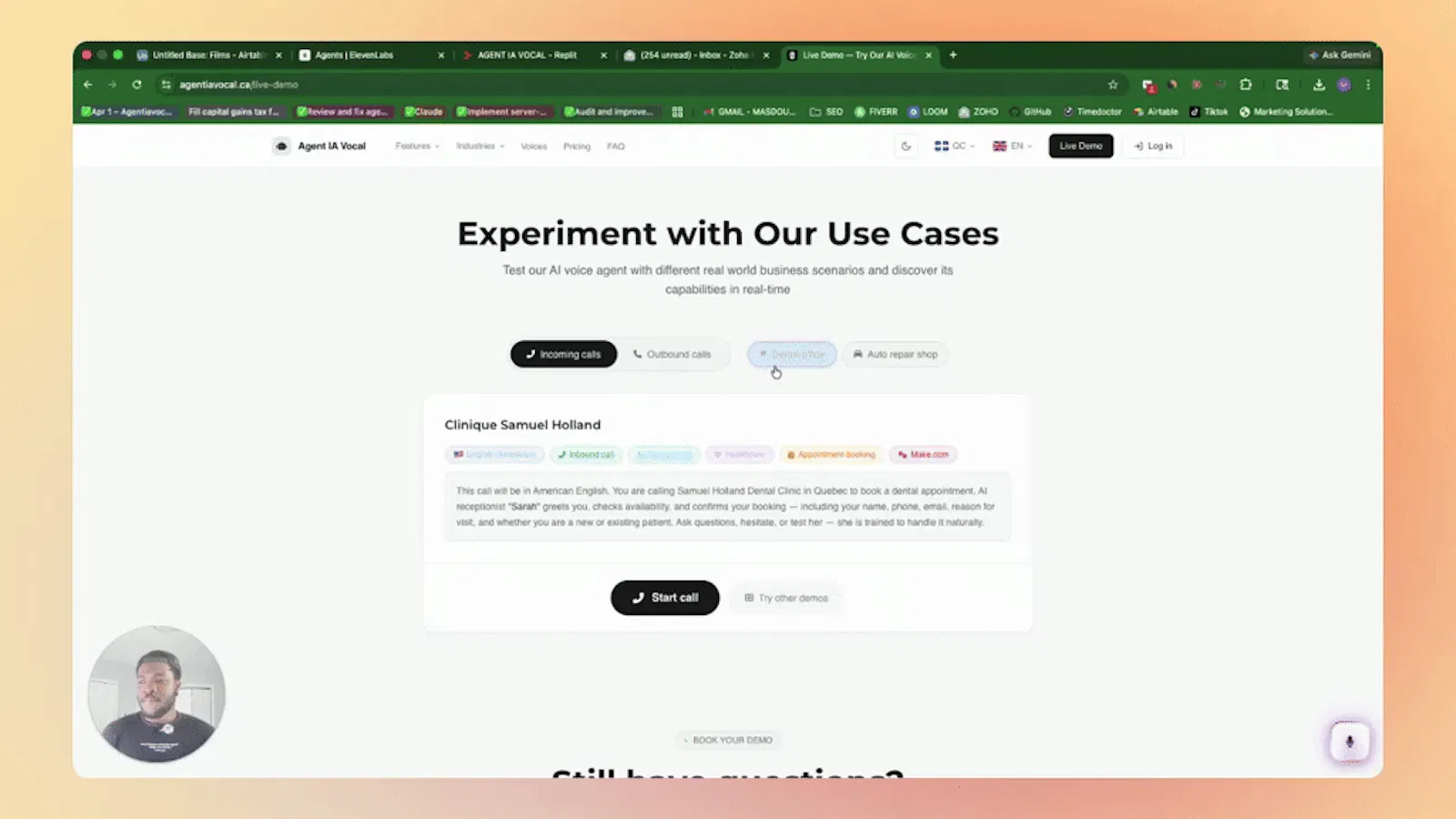Expand the Features menu
The image size is (1456, 819).
tap(417, 146)
